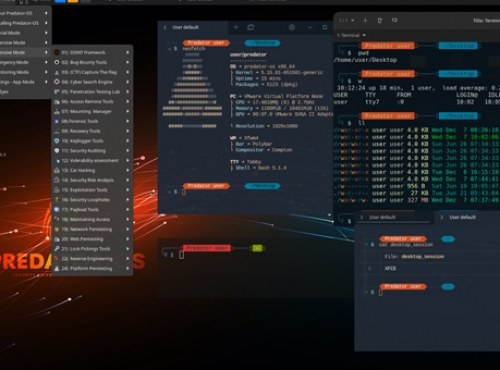Open the About Predator-OS menu item
Viewport: 500px width, 370px height.
click(x=25, y=13)
